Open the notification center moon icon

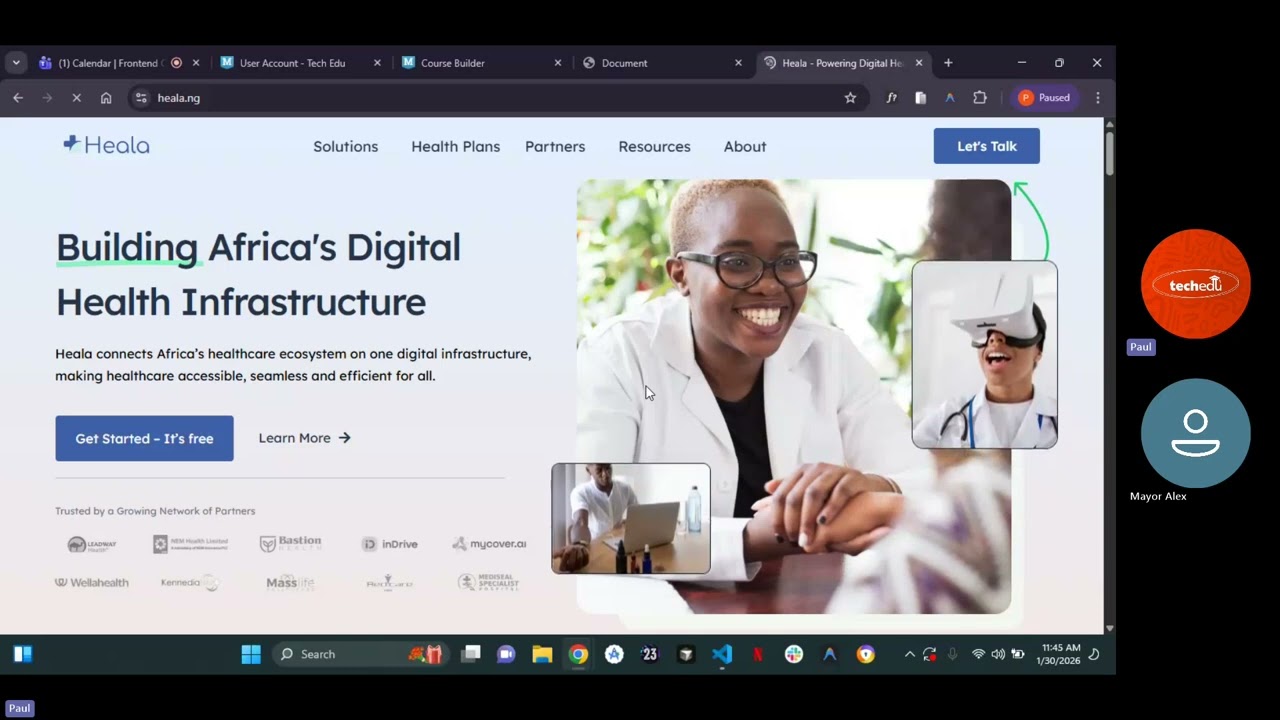[x=1094, y=654]
